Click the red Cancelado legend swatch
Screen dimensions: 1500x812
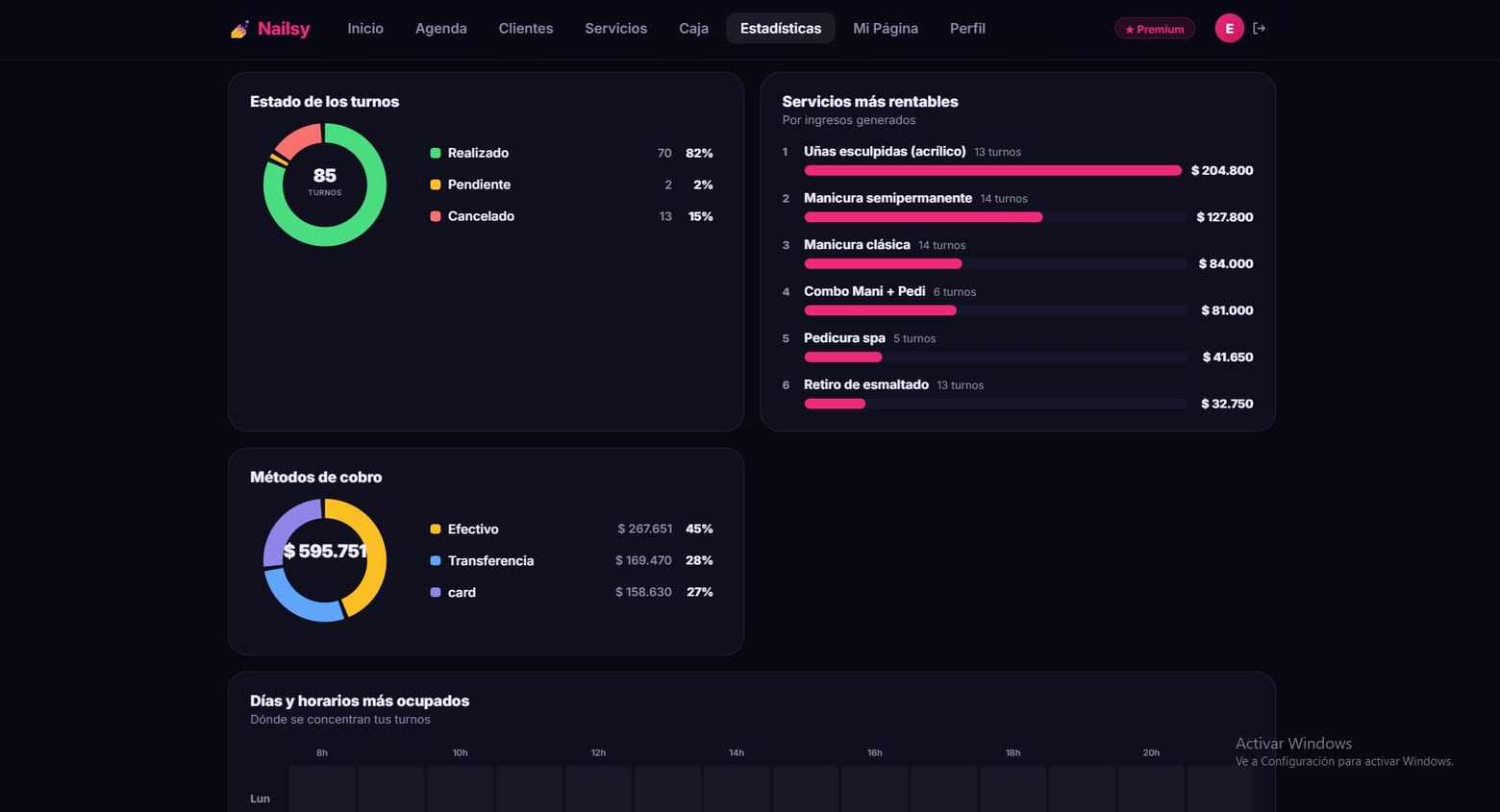[x=436, y=216]
